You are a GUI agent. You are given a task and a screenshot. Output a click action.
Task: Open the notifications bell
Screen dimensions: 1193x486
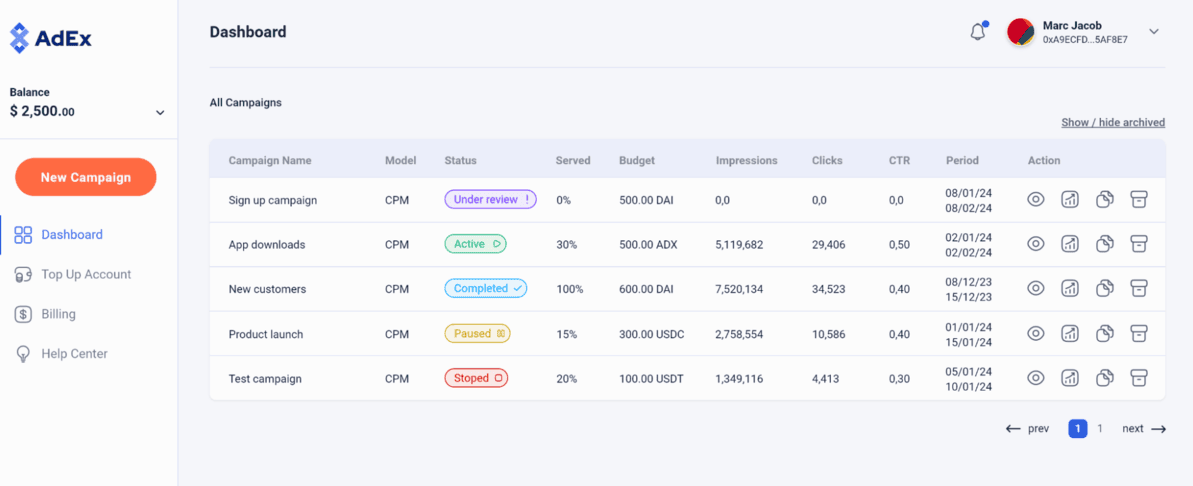(978, 32)
